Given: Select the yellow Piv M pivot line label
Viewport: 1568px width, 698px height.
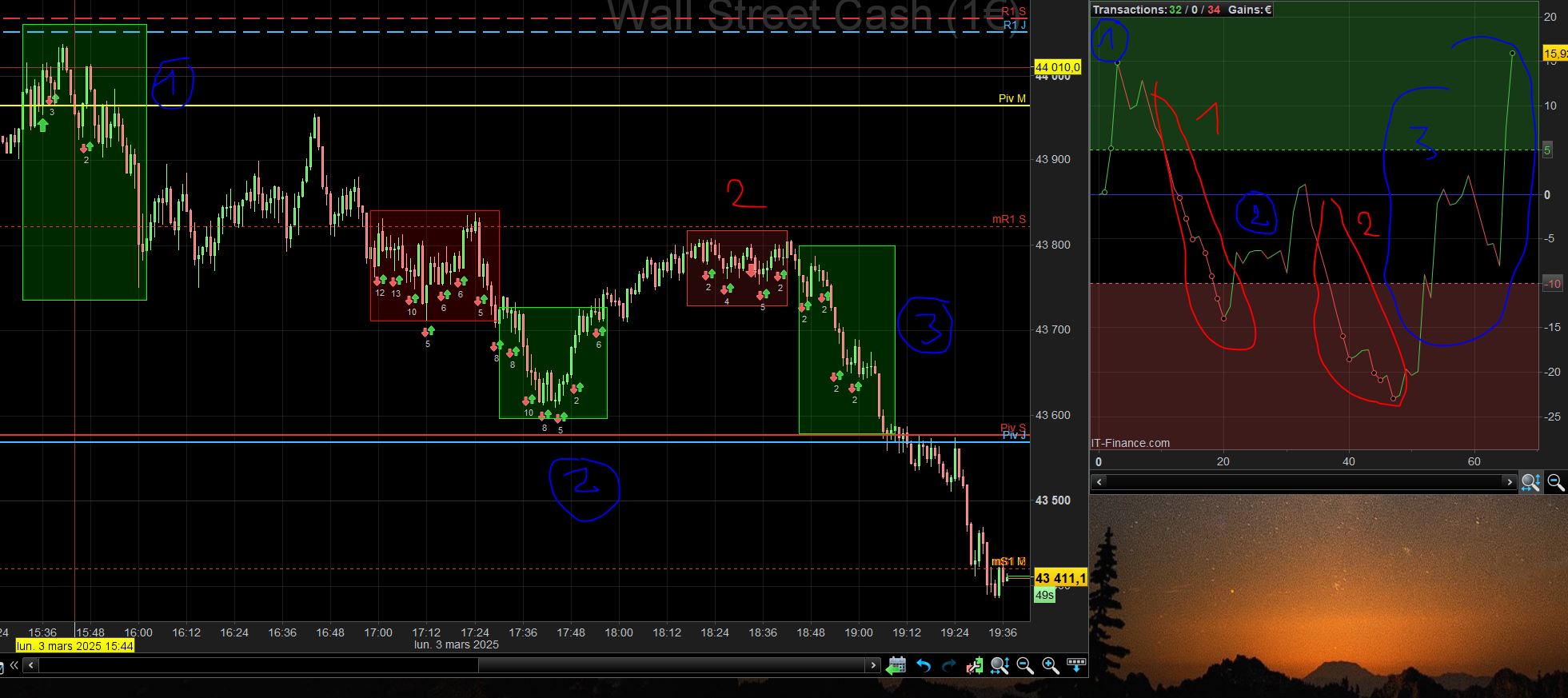Looking at the screenshot, I should pyautogui.click(x=1011, y=98).
